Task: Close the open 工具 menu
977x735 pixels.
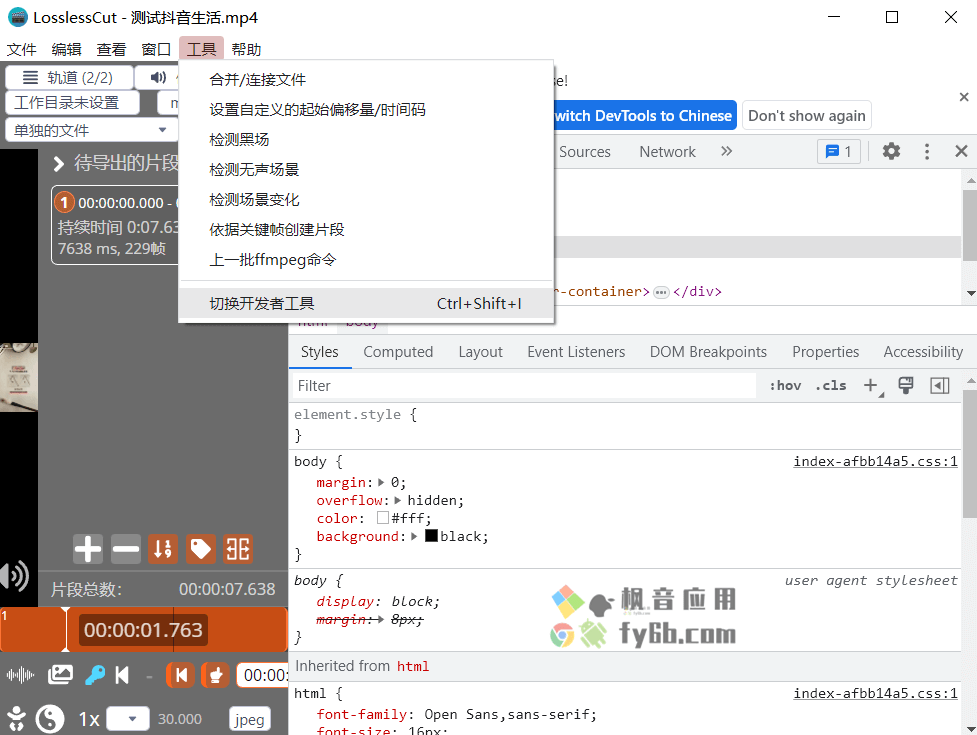Action: click(201, 49)
